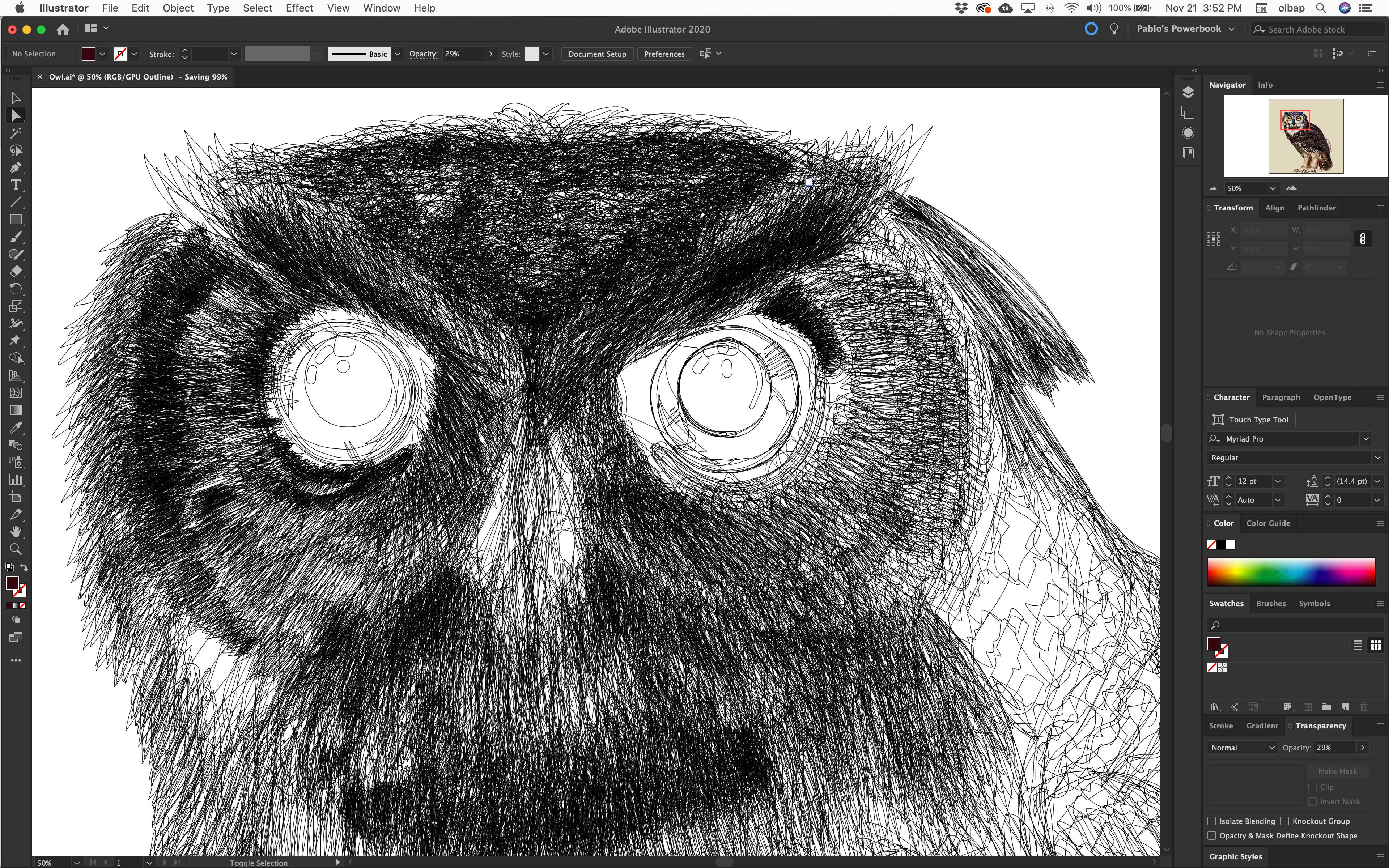This screenshot has height=868, width=1389.
Task: Switch to the Pathfinder tab
Action: pos(1316,208)
